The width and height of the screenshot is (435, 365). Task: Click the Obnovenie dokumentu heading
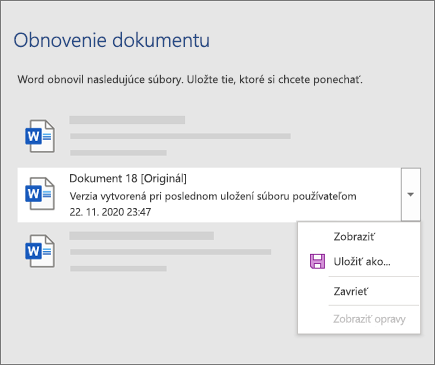click(x=112, y=40)
